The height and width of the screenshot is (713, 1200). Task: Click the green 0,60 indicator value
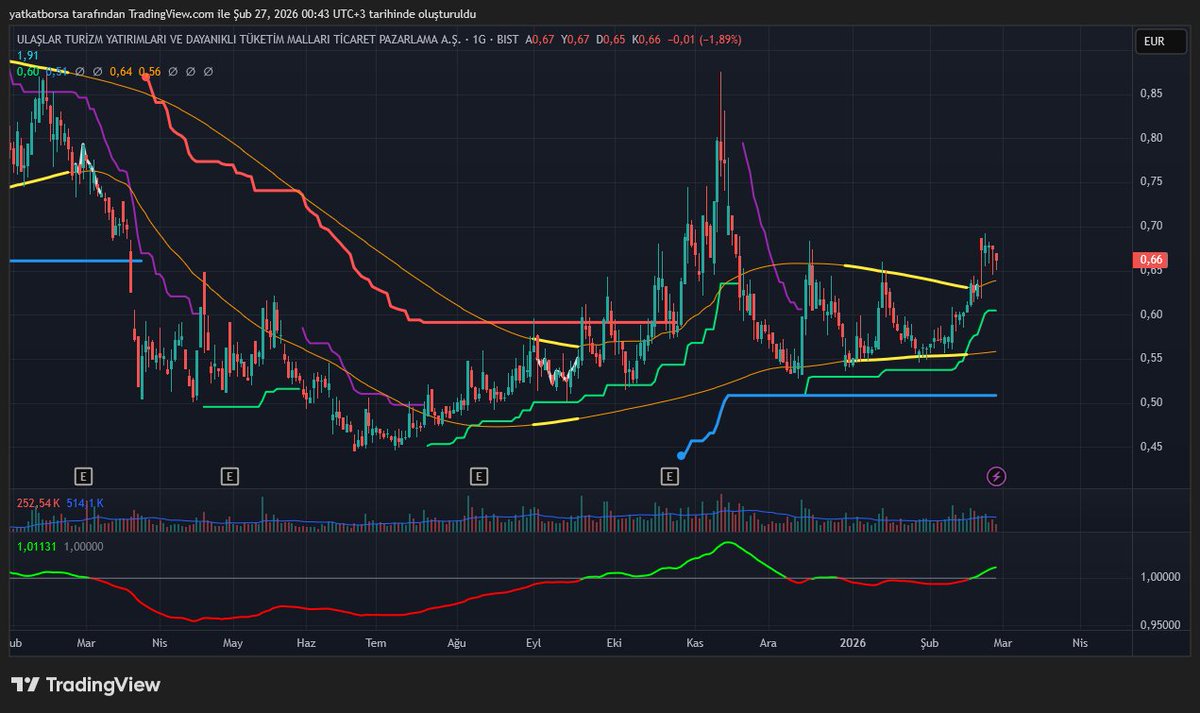click(28, 72)
